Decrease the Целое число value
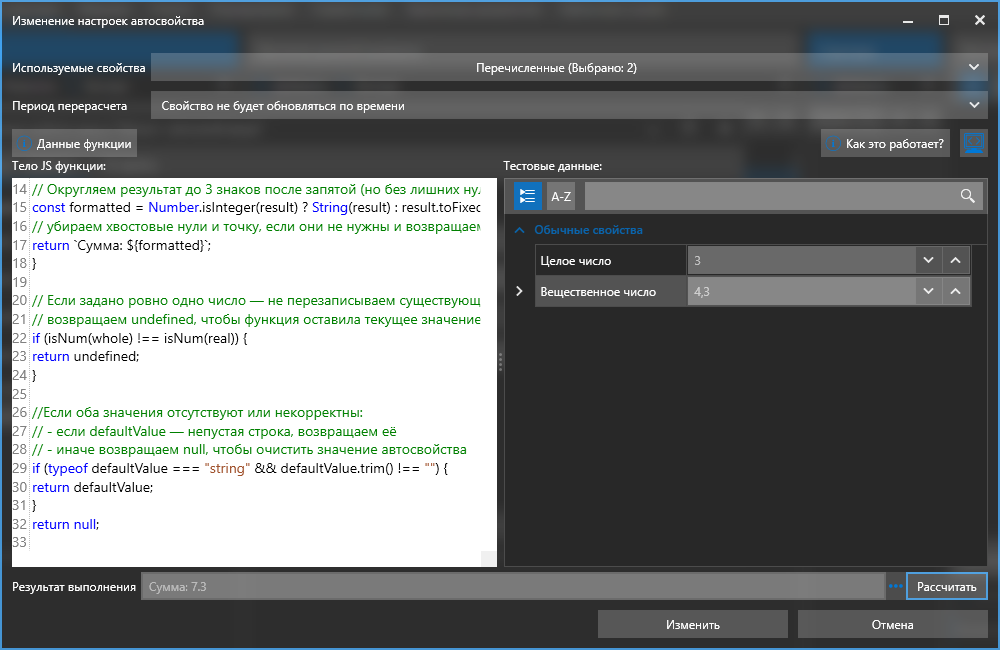 pos(928,261)
